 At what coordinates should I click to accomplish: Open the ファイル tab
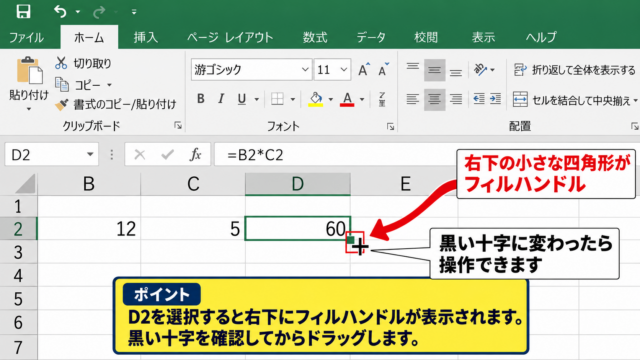tap(27, 38)
